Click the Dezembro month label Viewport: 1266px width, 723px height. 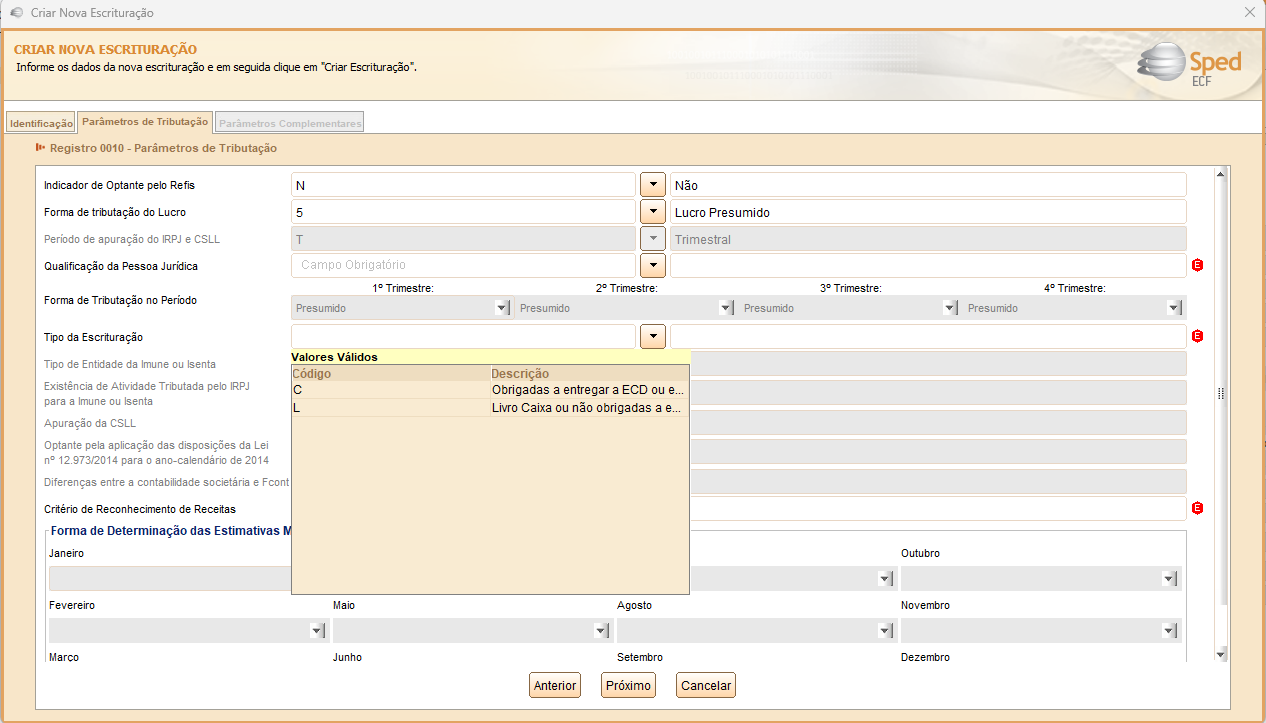tap(925, 657)
